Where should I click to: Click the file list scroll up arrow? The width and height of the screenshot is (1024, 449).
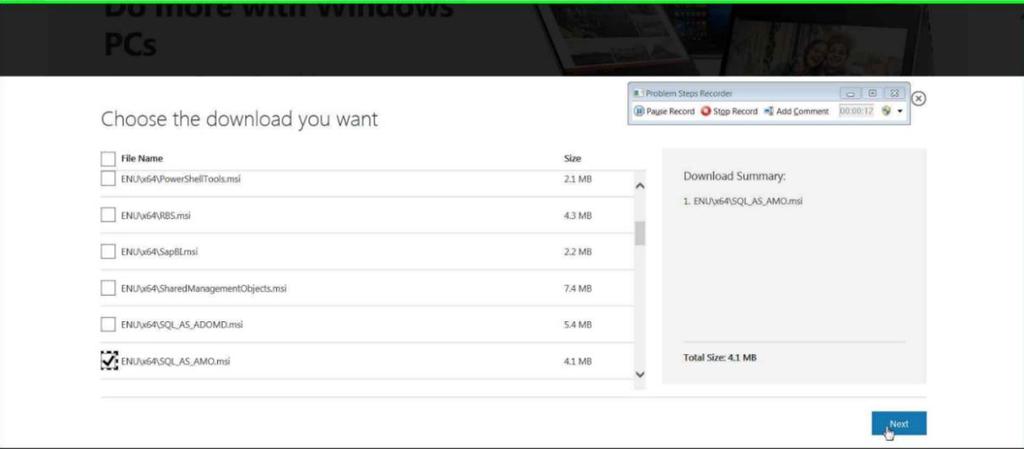pos(640,186)
